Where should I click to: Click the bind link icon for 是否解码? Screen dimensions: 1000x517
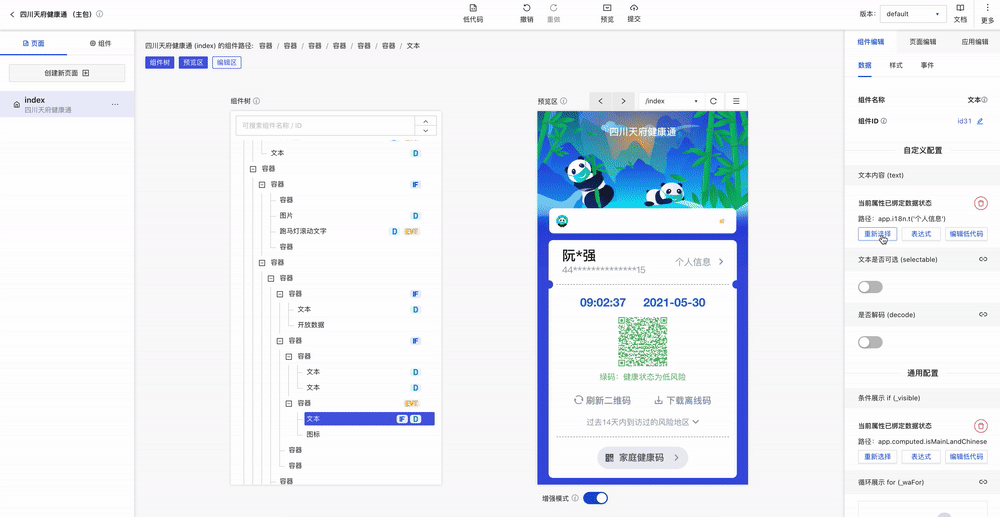point(983,314)
